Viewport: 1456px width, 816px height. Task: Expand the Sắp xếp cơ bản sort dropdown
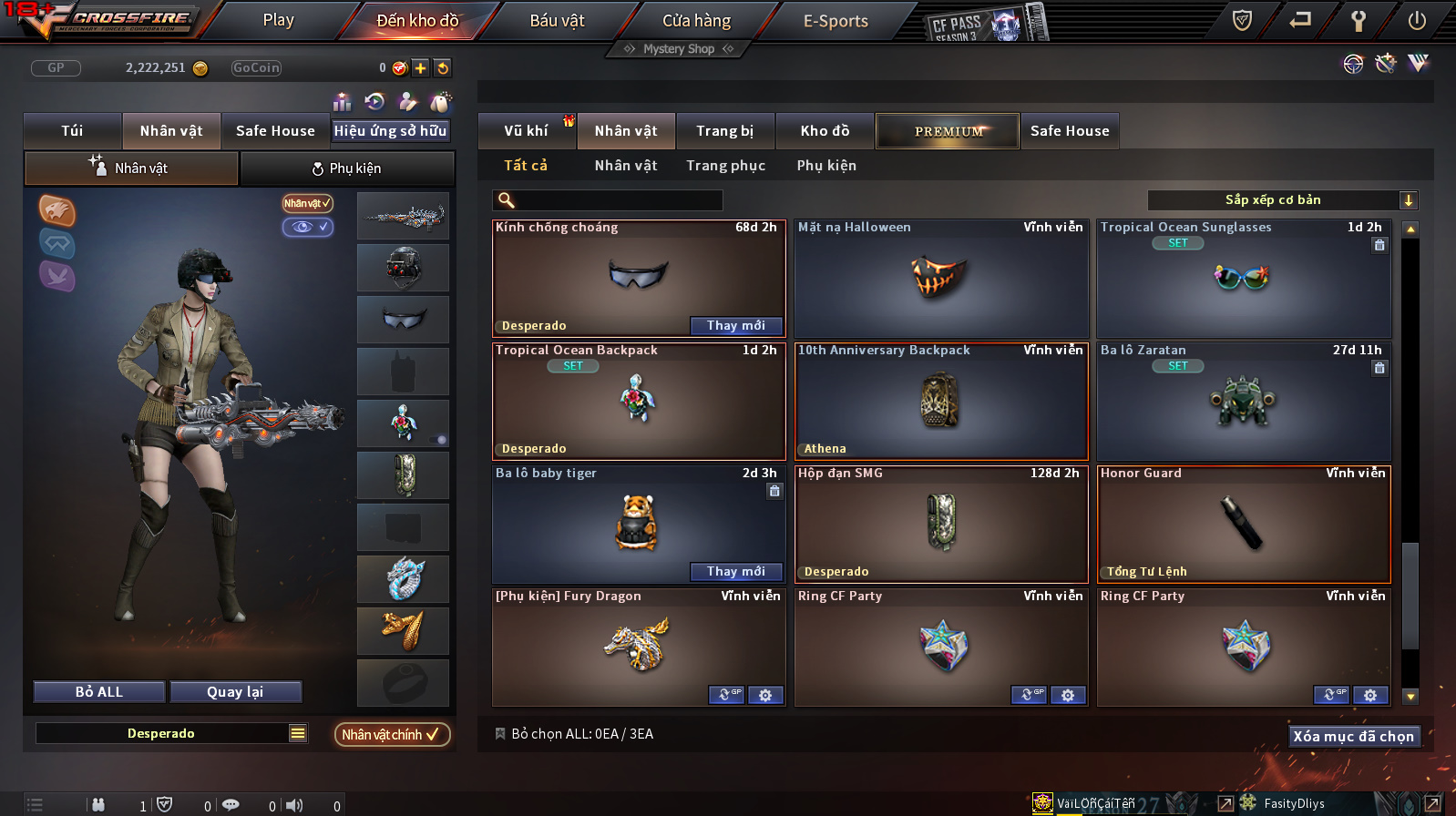[1409, 200]
